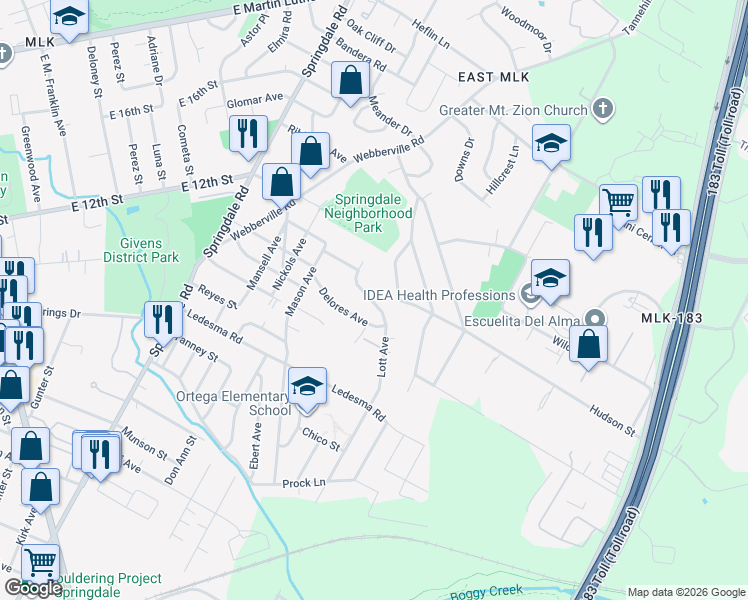The height and width of the screenshot is (600, 748).
Task: Click the Glomar Ave street label
Action: 255,101
